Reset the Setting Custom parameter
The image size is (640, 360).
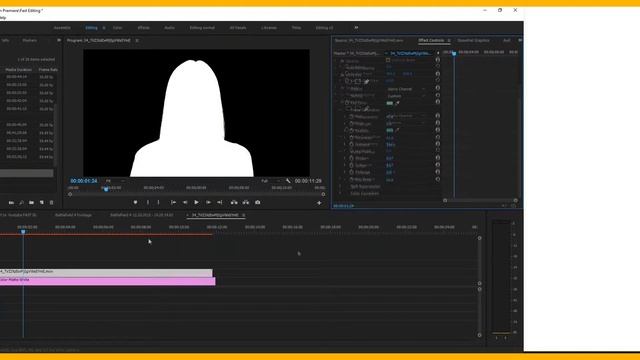coord(438,96)
